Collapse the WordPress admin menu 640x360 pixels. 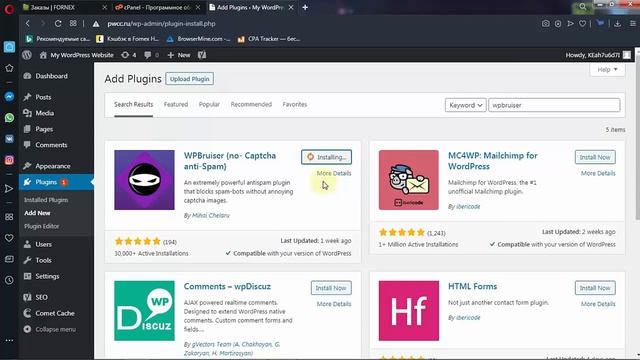click(x=50, y=329)
